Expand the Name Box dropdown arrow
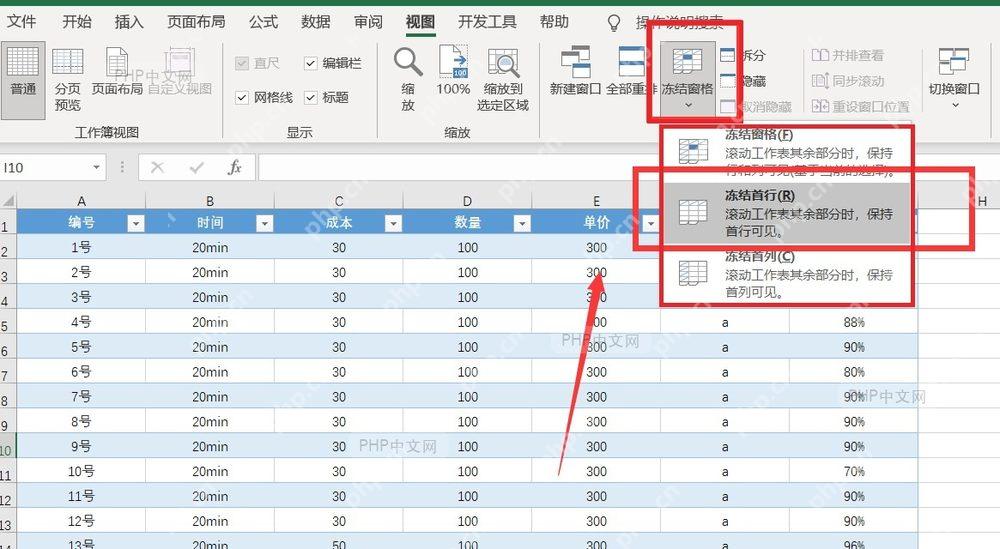The height and width of the screenshot is (549, 1000). click(96, 168)
